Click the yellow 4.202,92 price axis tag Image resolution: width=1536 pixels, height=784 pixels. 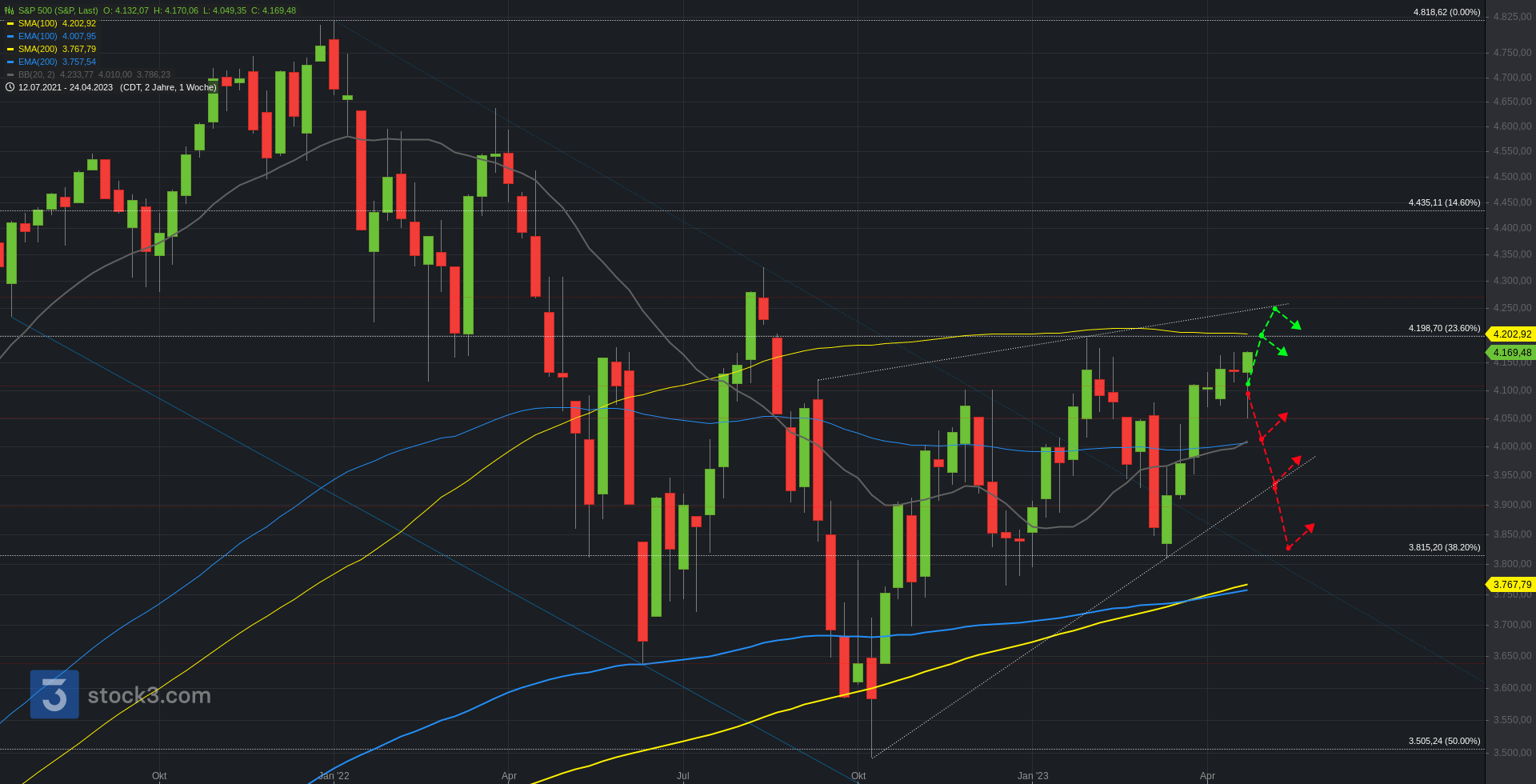pyautogui.click(x=1510, y=334)
